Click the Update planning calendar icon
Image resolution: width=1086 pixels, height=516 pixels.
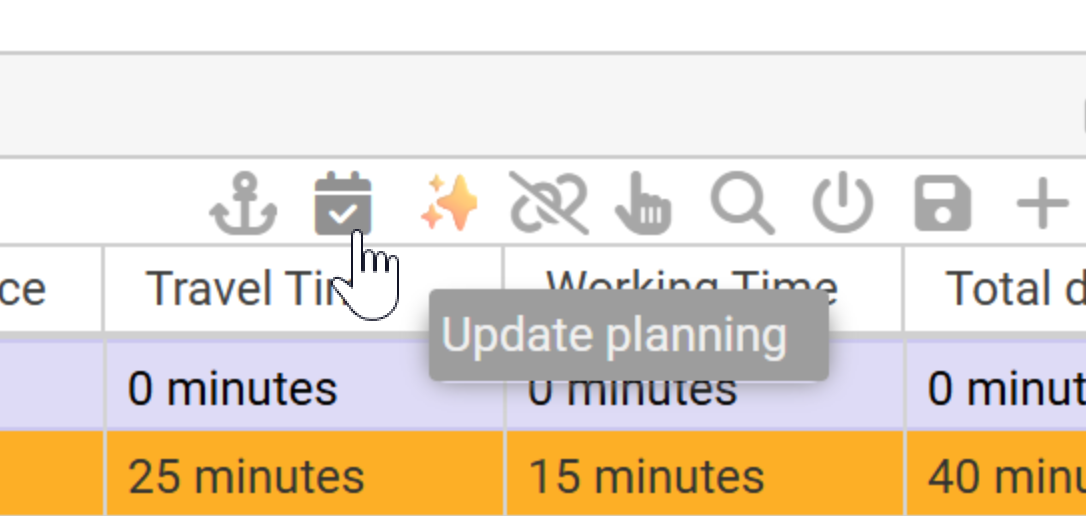[x=343, y=203]
